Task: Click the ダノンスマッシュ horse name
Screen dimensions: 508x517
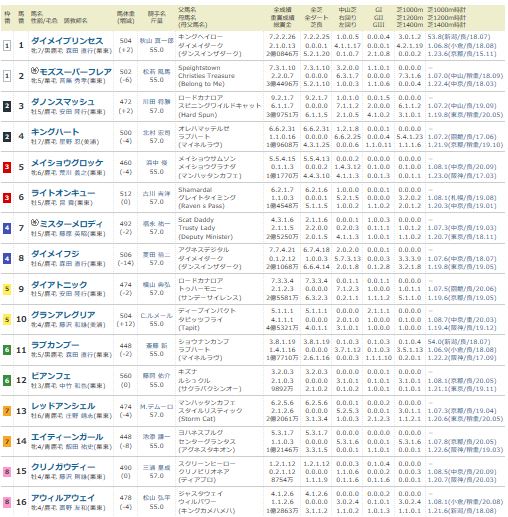Action: [x=63, y=102]
